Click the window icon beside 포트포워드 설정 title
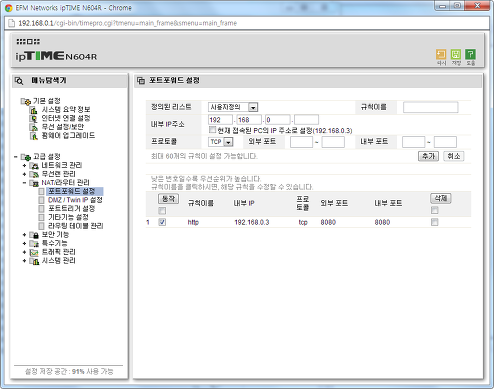This screenshot has width=494, height=389. [x=141, y=81]
